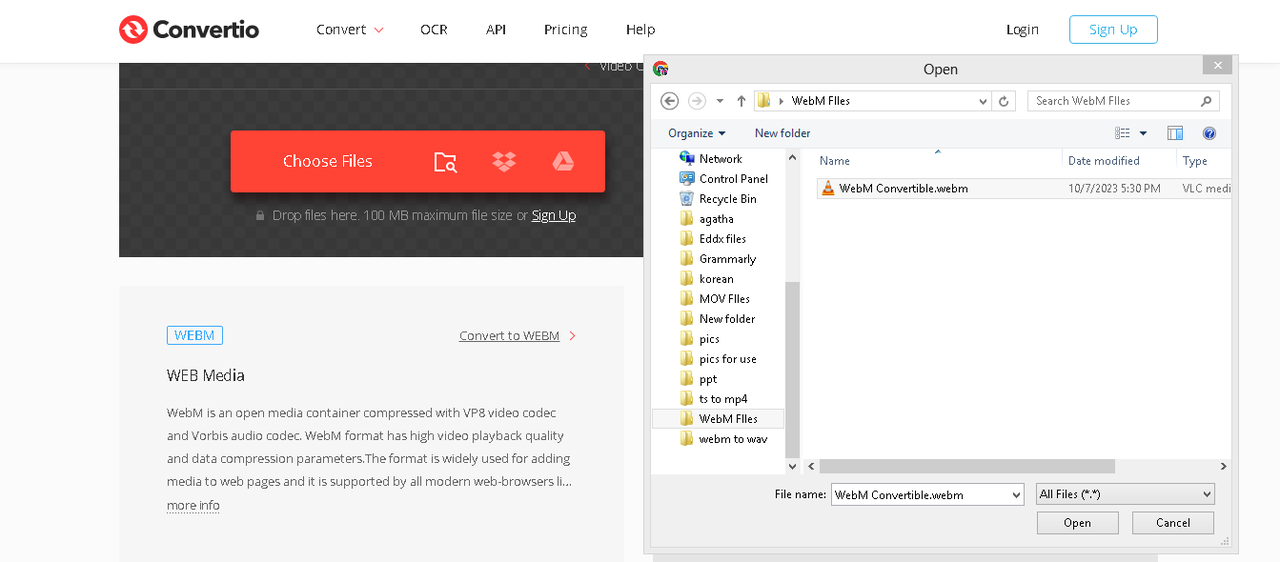Sort by the Date modified column
The image size is (1280, 562).
coord(1103,161)
